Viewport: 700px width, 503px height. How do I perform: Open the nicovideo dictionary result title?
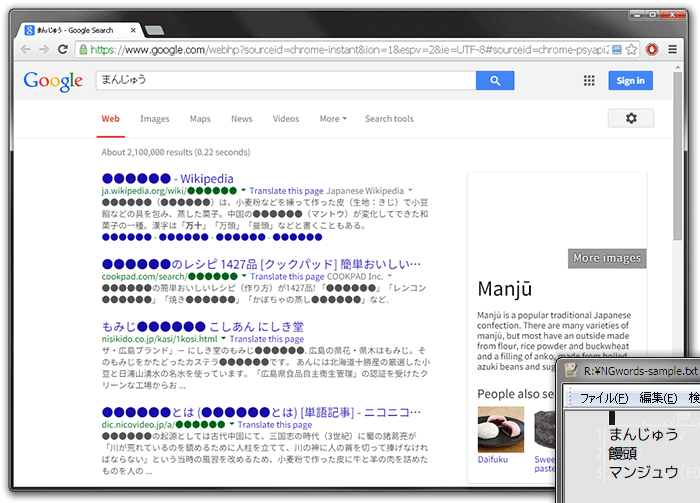[x=261, y=412]
